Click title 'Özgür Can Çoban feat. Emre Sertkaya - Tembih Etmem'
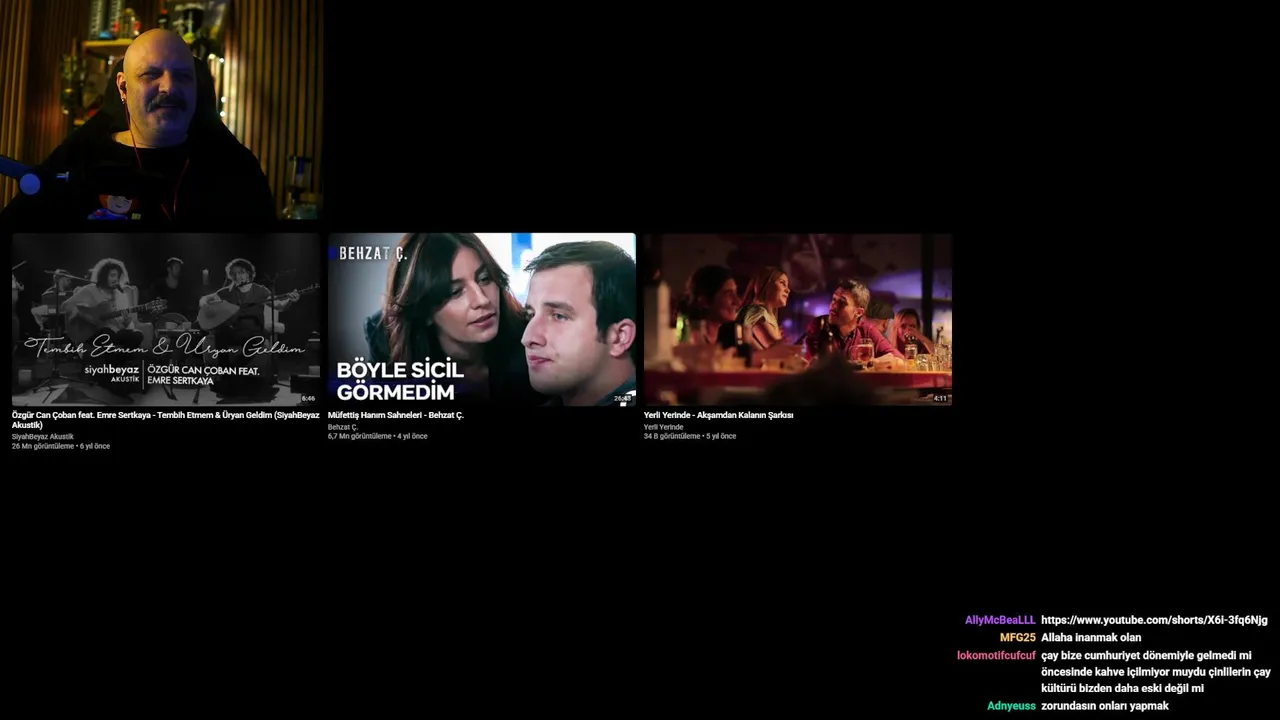 click(x=166, y=420)
